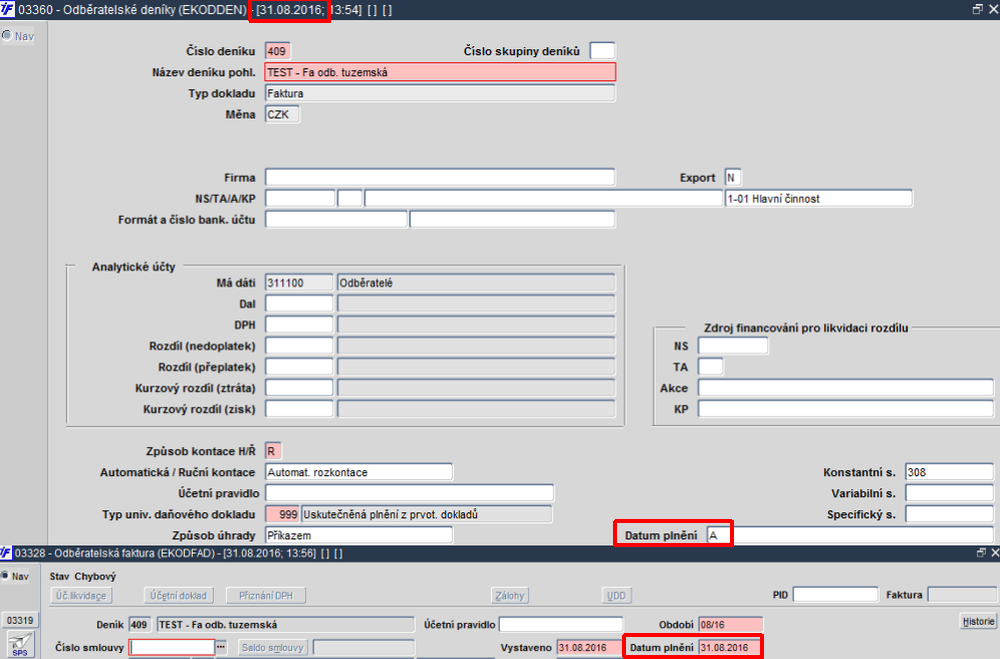Click the Má dáti account field 311100
Viewport: 1000px width, 659px height.
coord(299,283)
